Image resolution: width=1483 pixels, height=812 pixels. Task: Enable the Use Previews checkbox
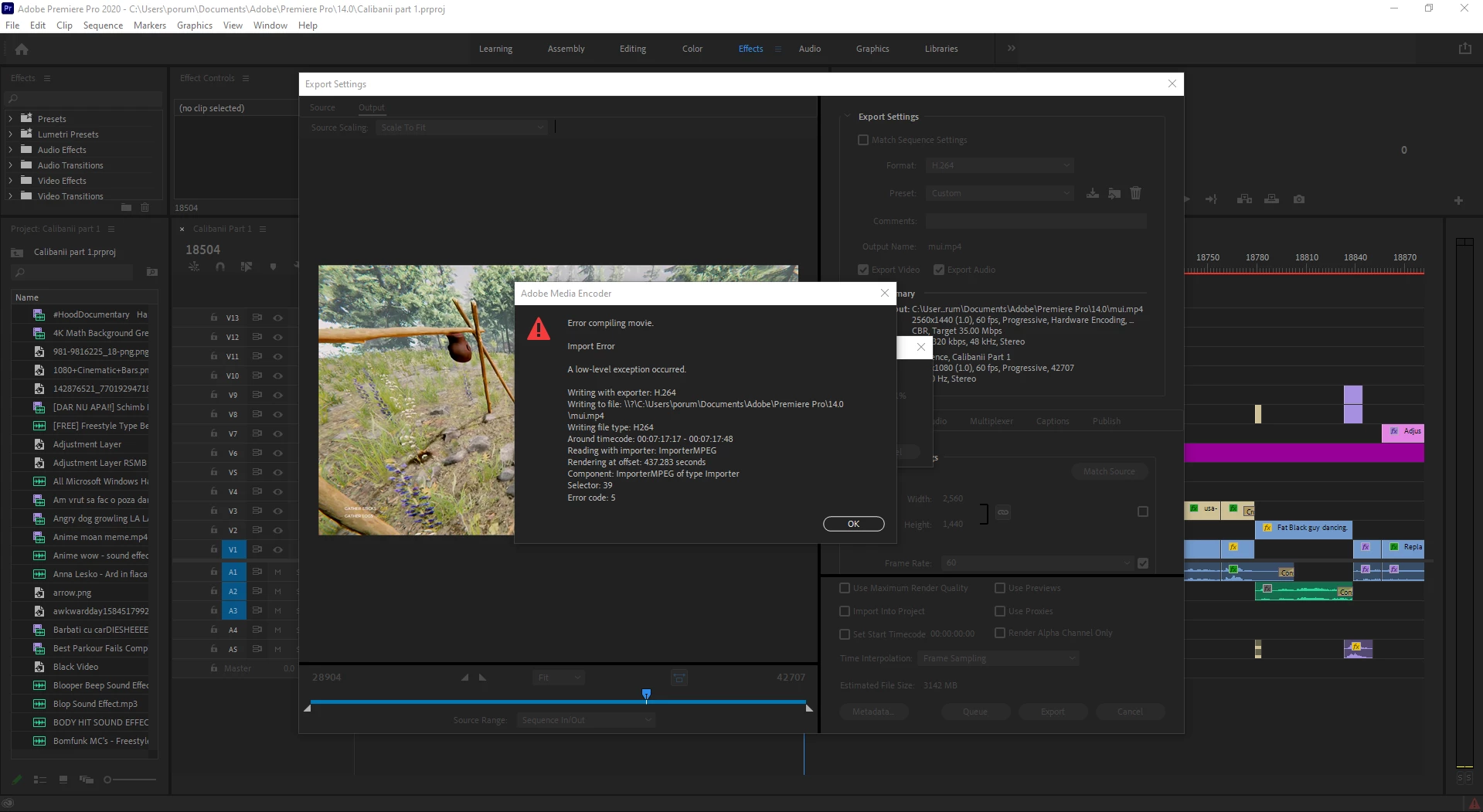click(1000, 588)
